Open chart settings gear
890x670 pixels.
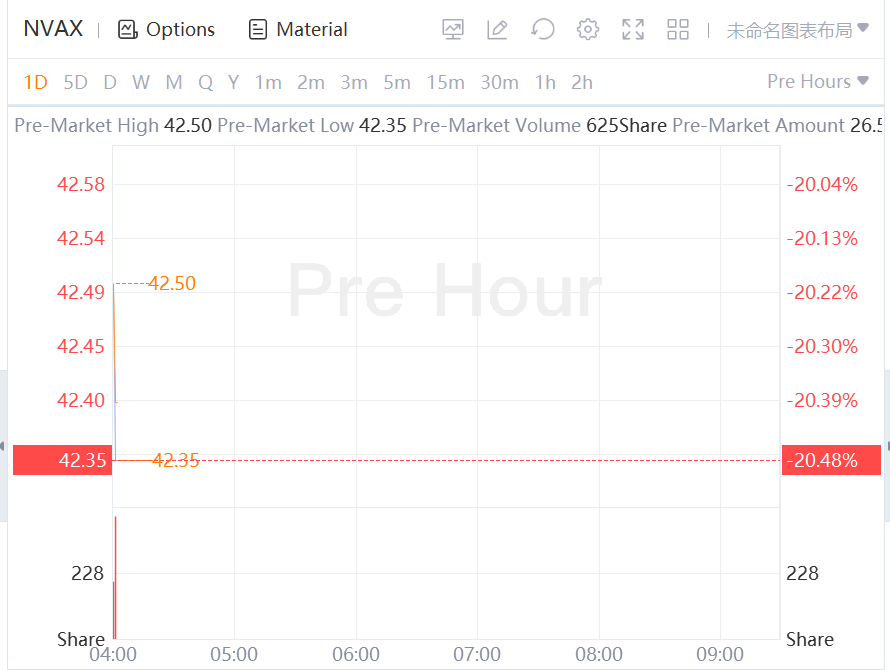click(588, 30)
